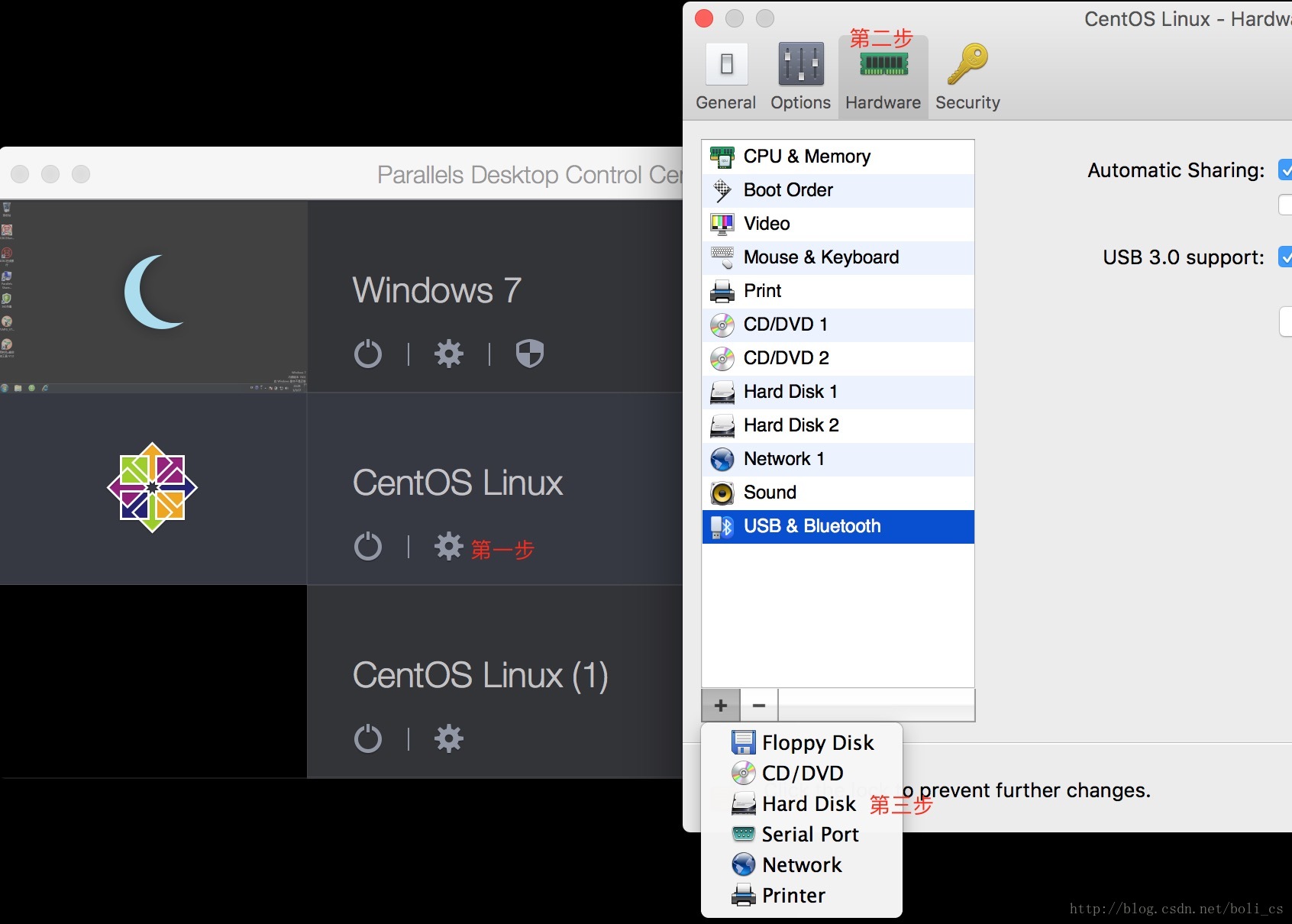Open CentOS Linux (1) settings gear
Image resolution: width=1292 pixels, height=924 pixels.
[x=449, y=738]
